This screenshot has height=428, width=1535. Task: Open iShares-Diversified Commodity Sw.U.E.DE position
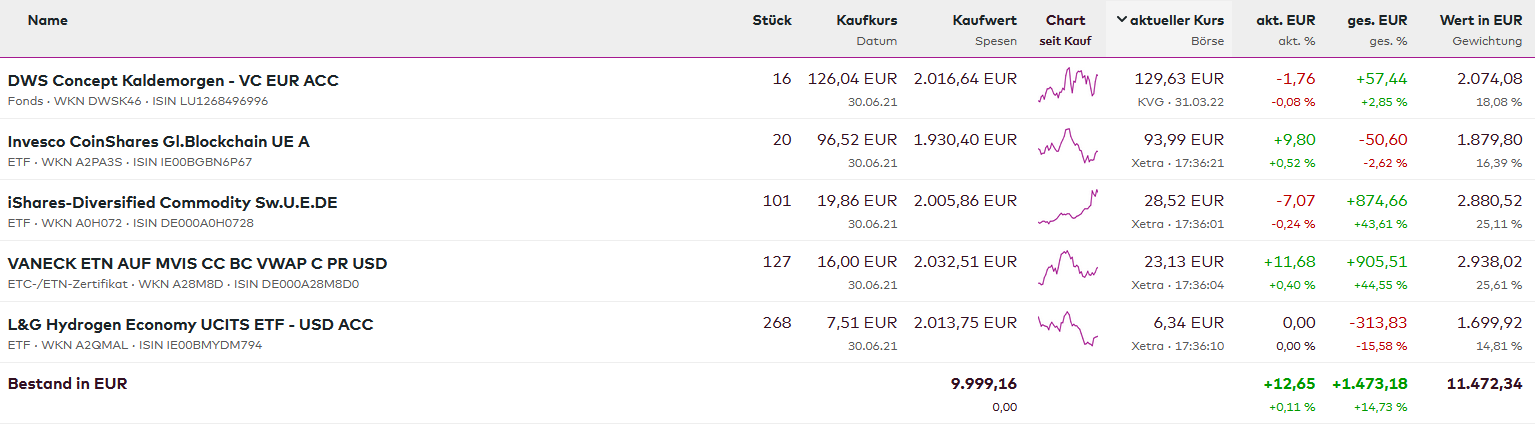[172, 202]
